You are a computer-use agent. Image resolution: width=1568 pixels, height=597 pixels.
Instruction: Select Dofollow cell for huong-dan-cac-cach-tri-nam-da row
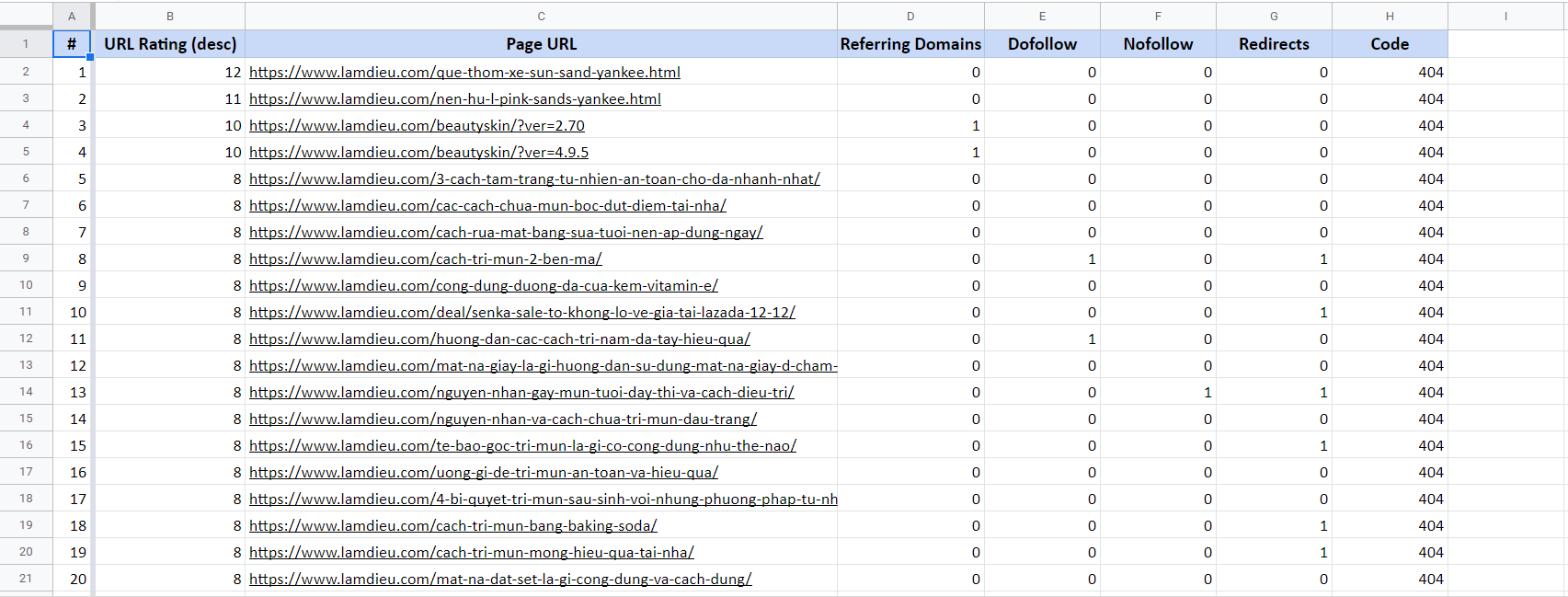(x=1042, y=339)
